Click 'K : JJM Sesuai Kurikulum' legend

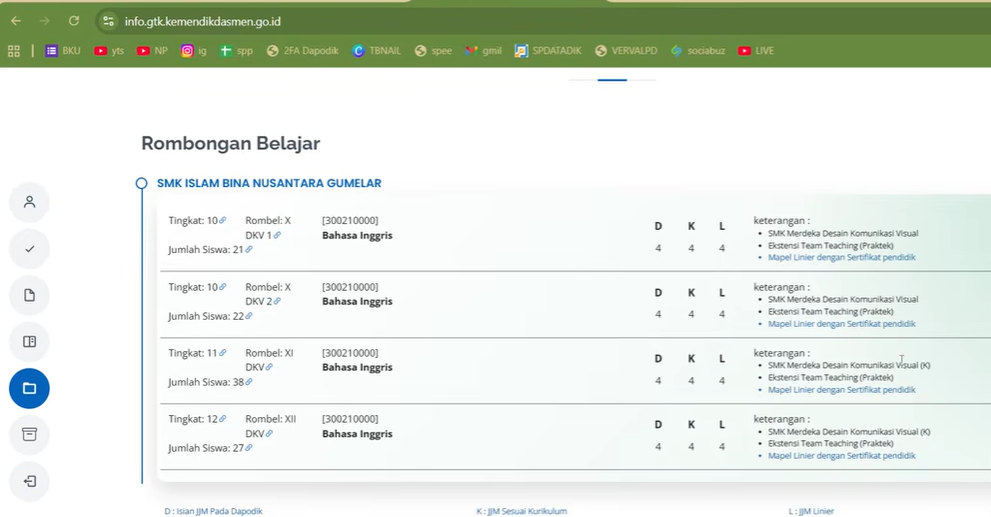(x=521, y=511)
